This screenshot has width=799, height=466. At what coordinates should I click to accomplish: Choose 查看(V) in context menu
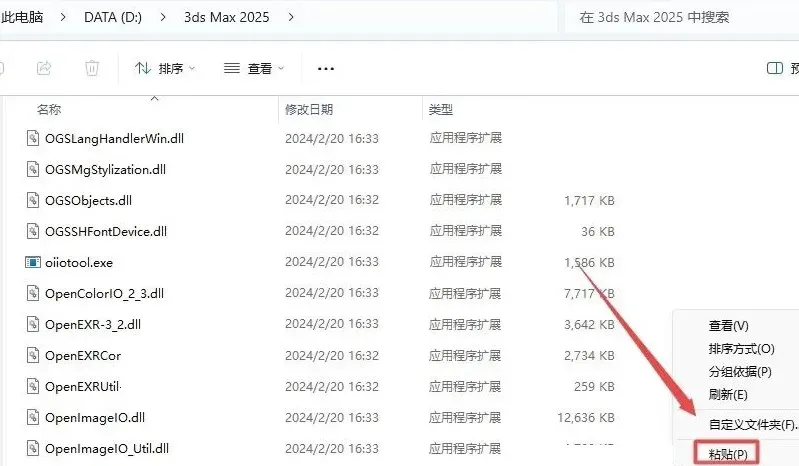728,326
